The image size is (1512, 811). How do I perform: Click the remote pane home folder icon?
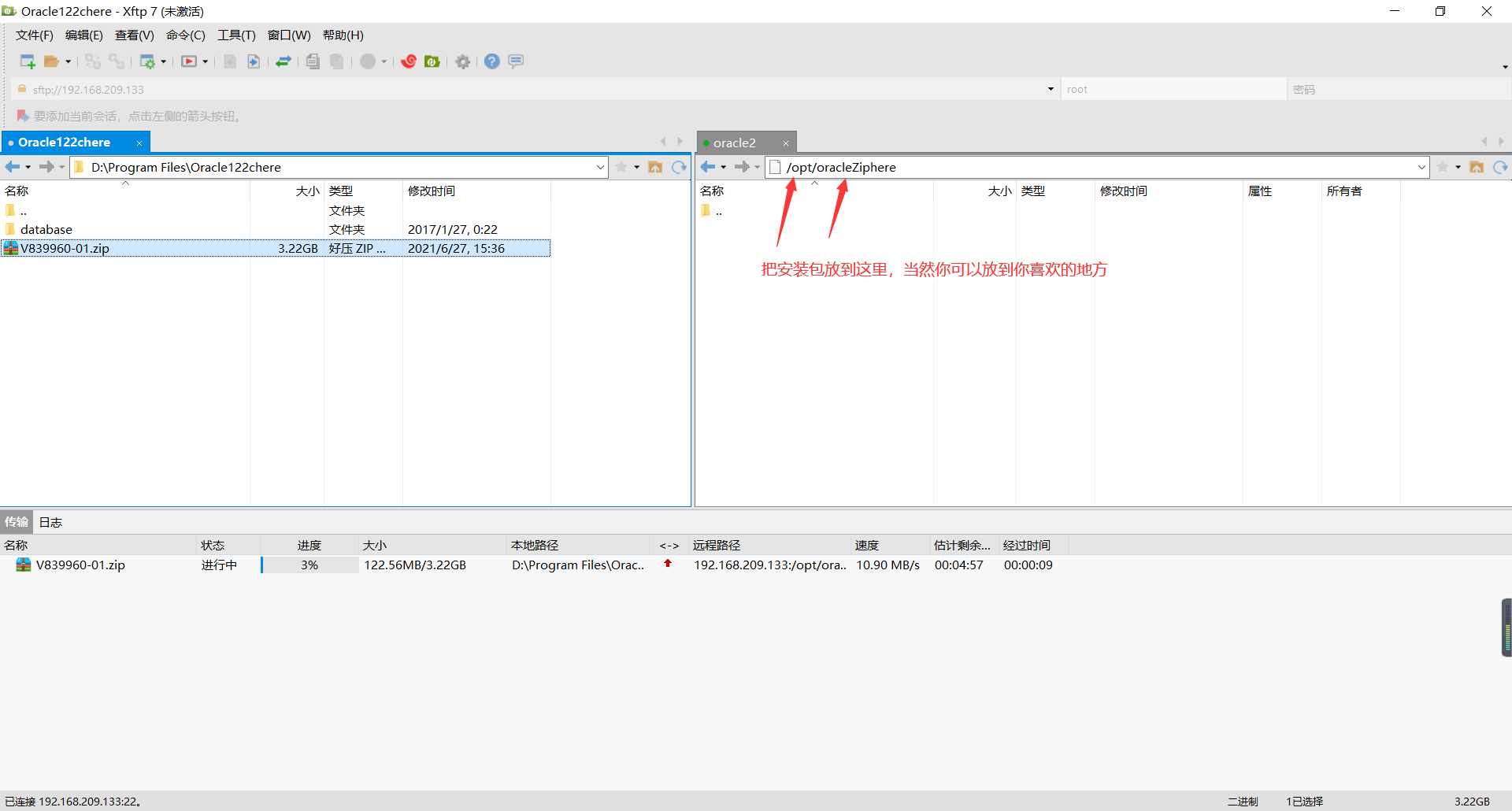[x=1477, y=167]
